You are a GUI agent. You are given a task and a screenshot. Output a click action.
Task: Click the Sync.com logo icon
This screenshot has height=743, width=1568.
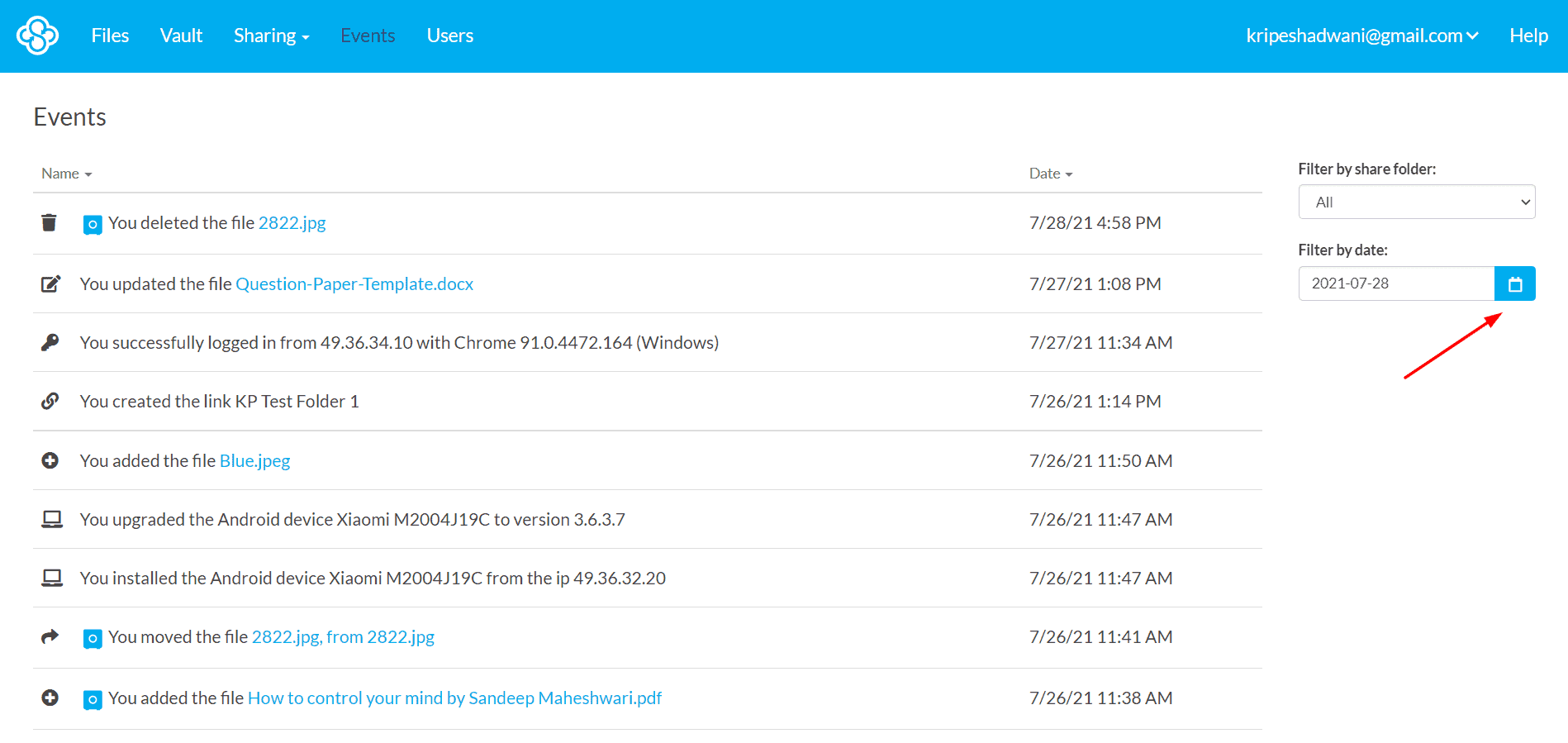37,36
